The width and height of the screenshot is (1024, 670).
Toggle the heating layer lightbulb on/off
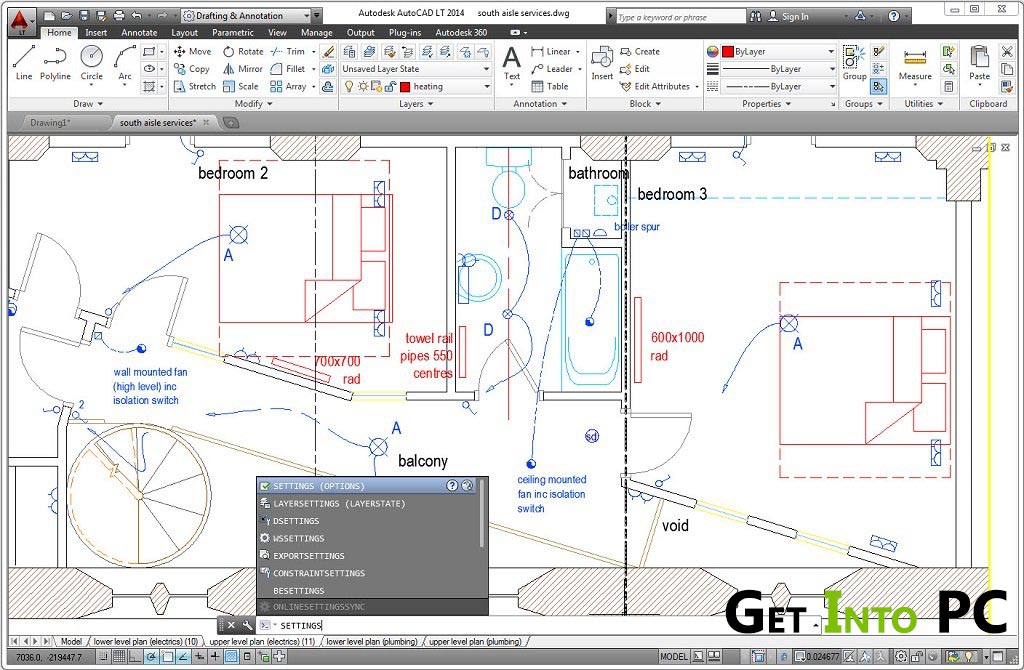[349, 86]
